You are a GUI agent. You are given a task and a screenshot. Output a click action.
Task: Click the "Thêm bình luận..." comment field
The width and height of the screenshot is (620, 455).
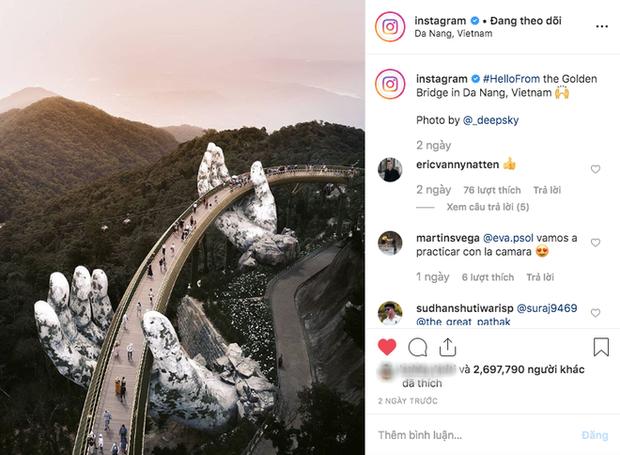click(x=470, y=435)
